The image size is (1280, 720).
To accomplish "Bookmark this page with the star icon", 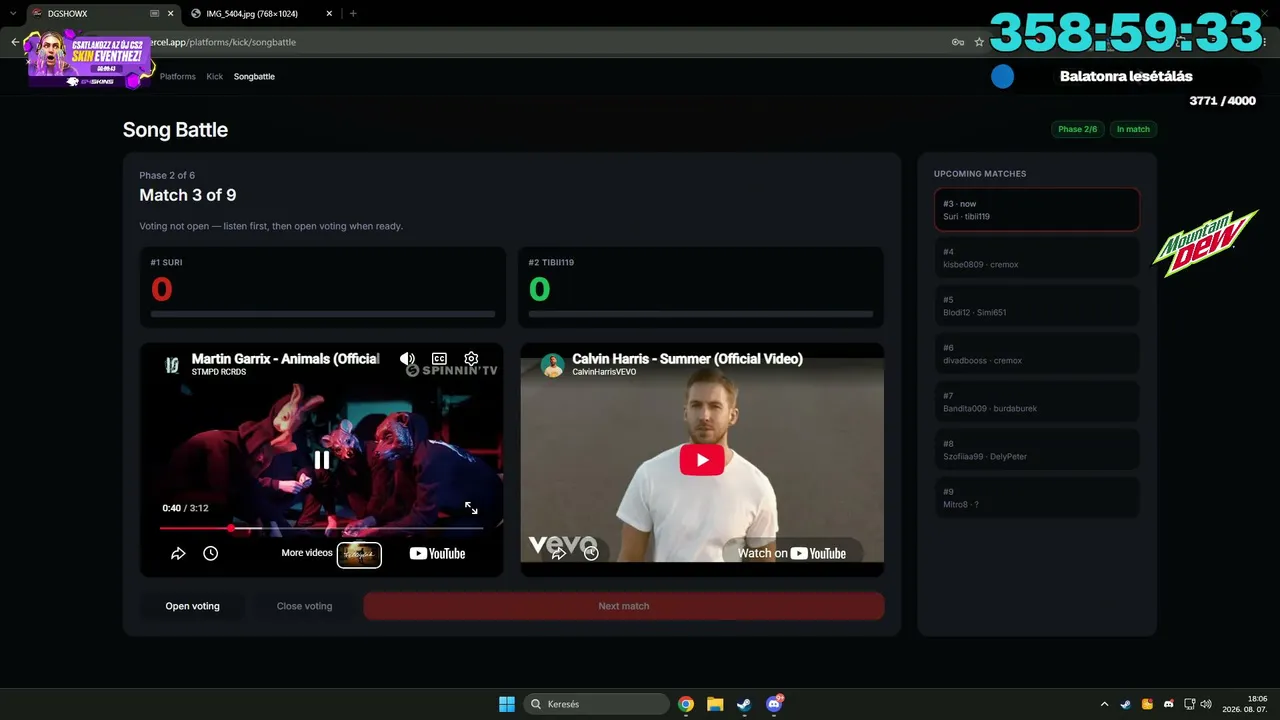I will [979, 42].
